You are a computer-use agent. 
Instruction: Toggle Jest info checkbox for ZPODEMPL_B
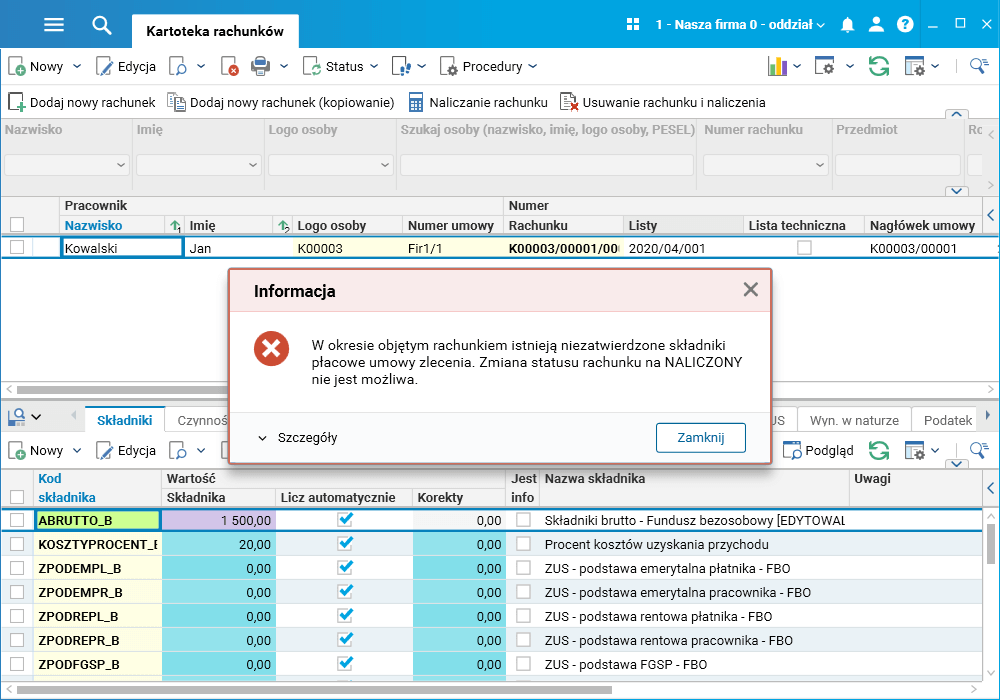pyautogui.click(x=523, y=567)
